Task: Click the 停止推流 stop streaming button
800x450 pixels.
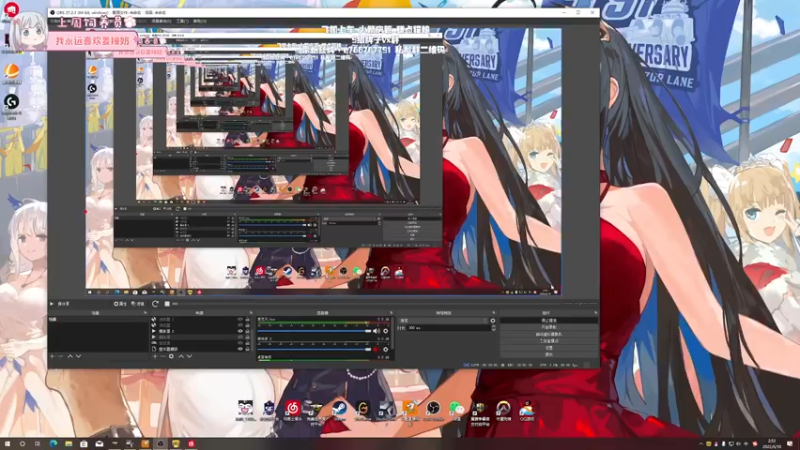Action: [x=549, y=320]
